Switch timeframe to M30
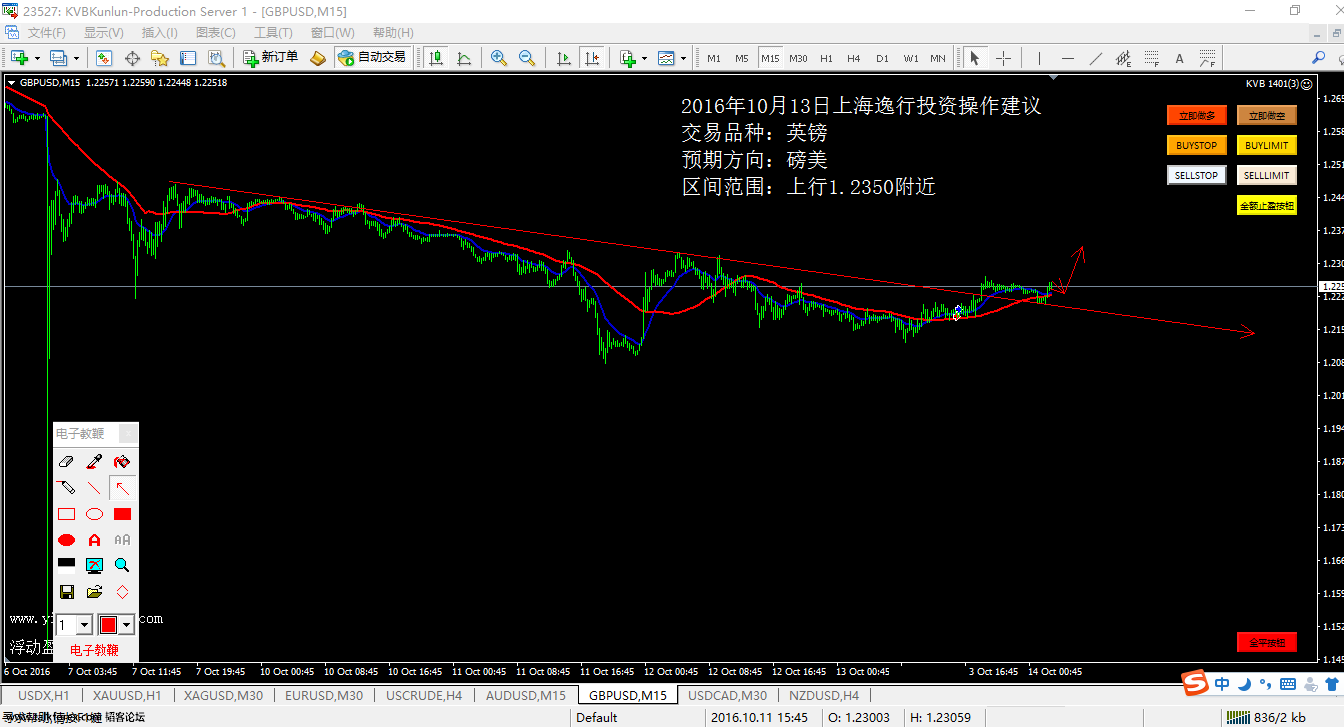 (x=798, y=58)
